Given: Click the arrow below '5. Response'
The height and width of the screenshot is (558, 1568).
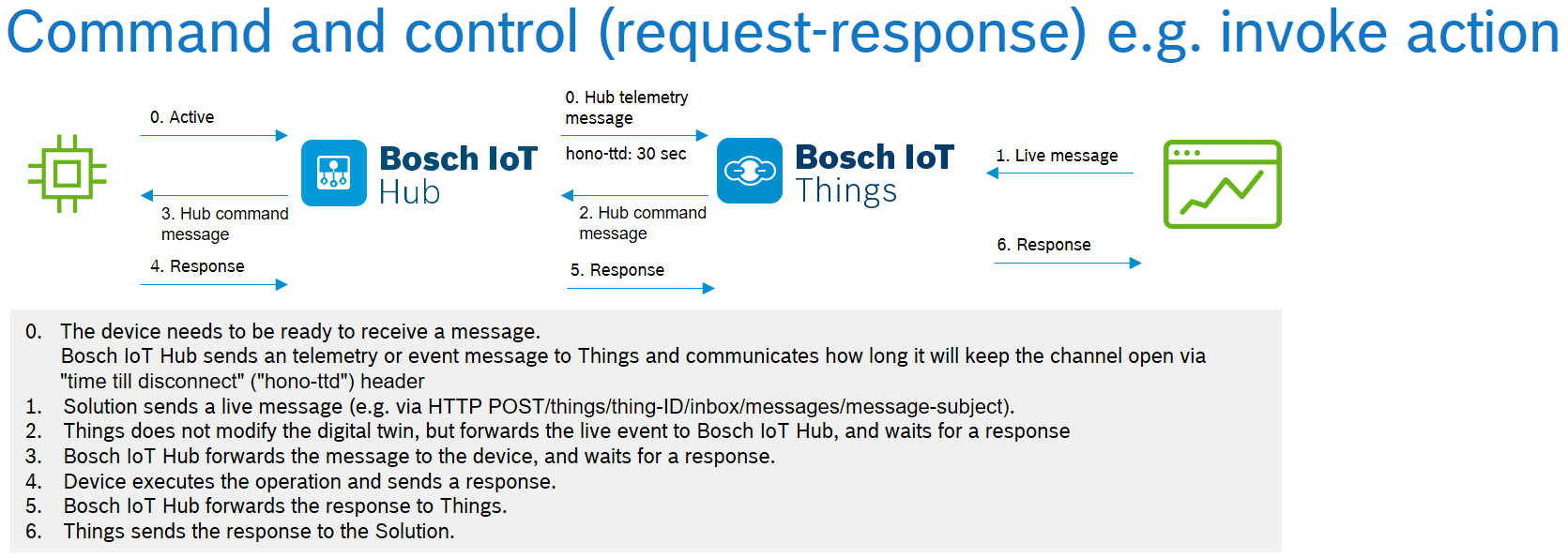Looking at the screenshot, I should tap(641, 288).
